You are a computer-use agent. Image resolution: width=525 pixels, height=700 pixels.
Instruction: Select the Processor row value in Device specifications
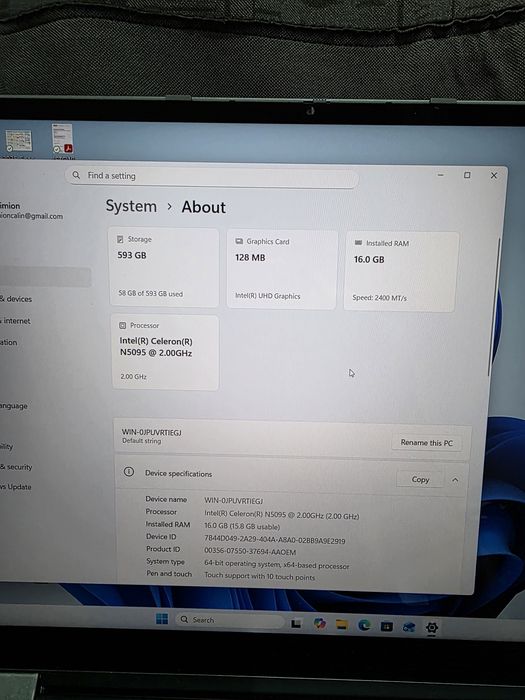pyautogui.click(x=281, y=515)
